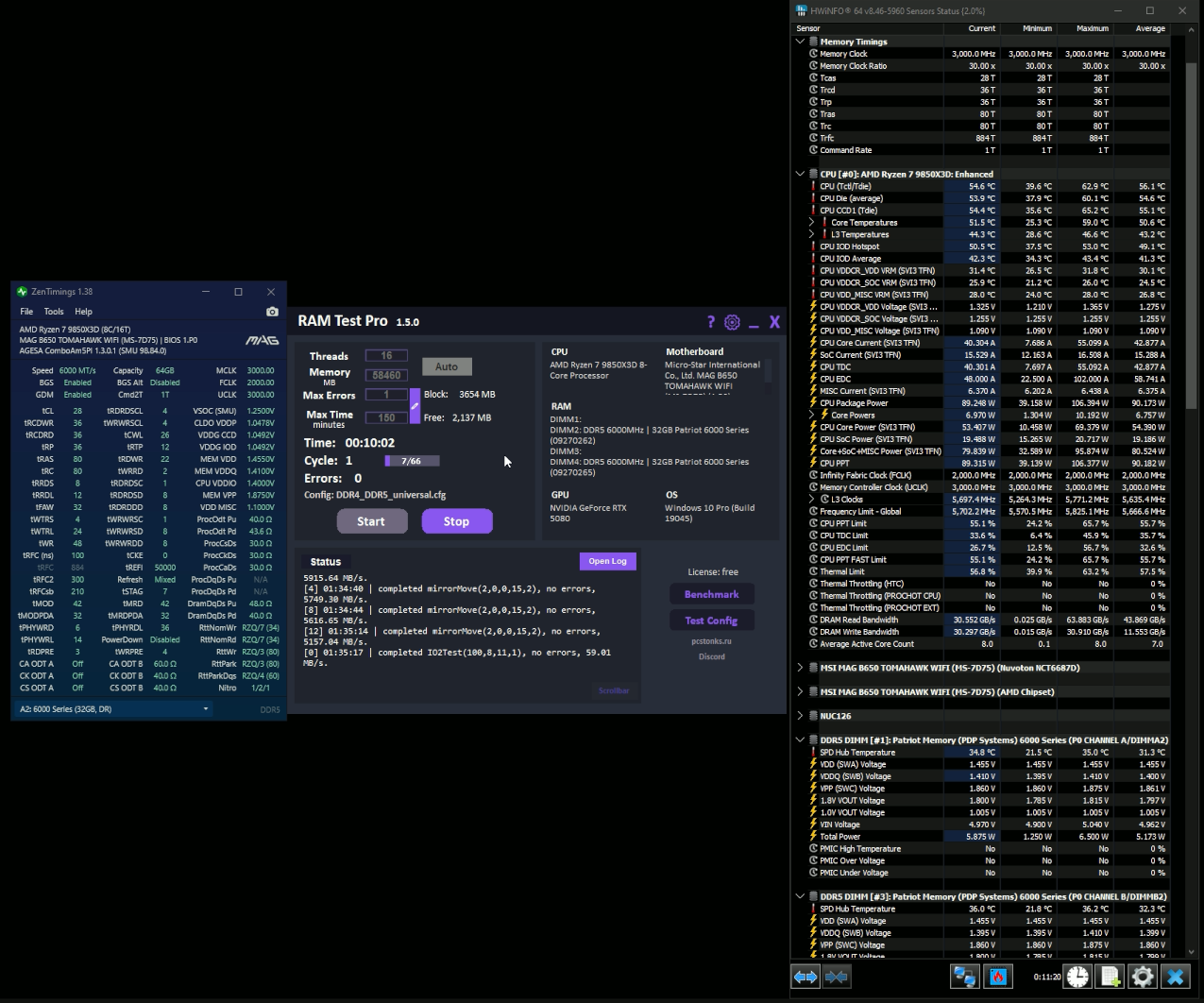
Task: Open the pcstonks.ru link
Action: point(711,641)
